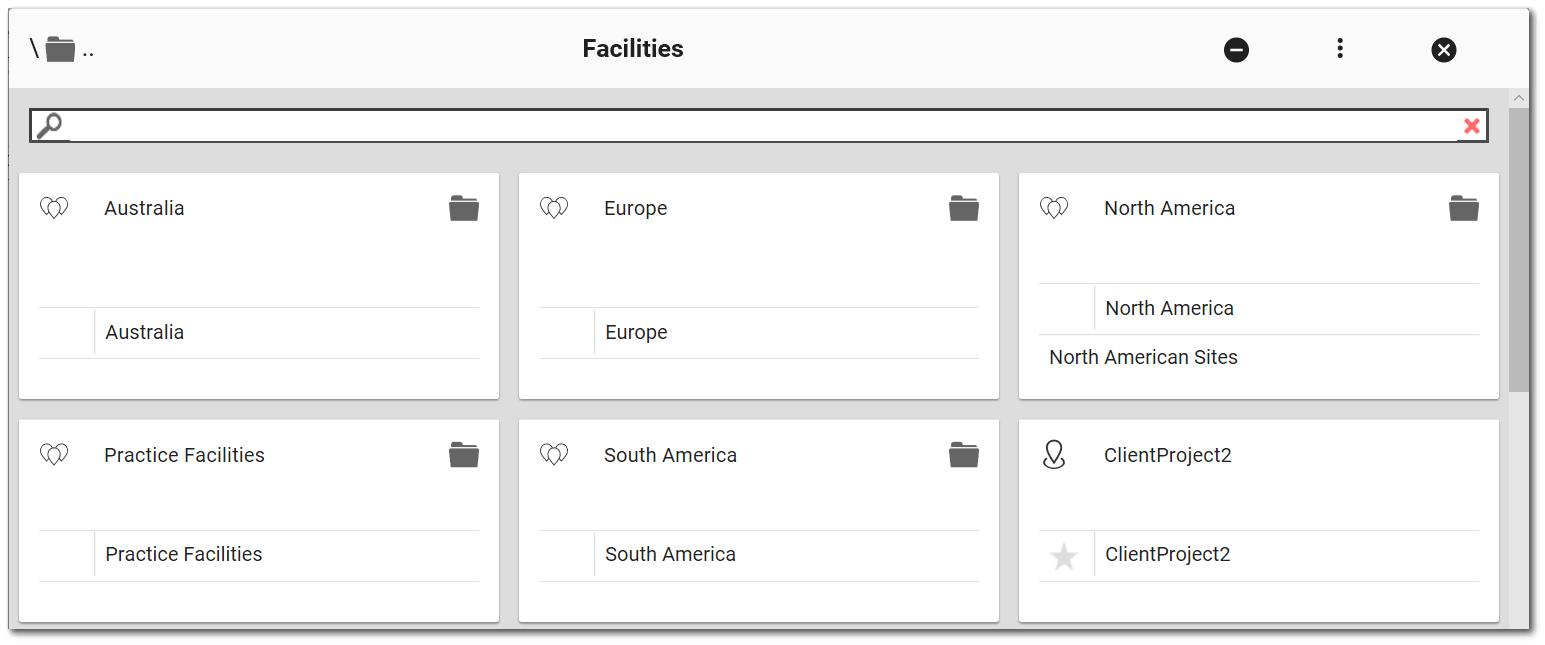Open the North America folder icon

click(1463, 207)
